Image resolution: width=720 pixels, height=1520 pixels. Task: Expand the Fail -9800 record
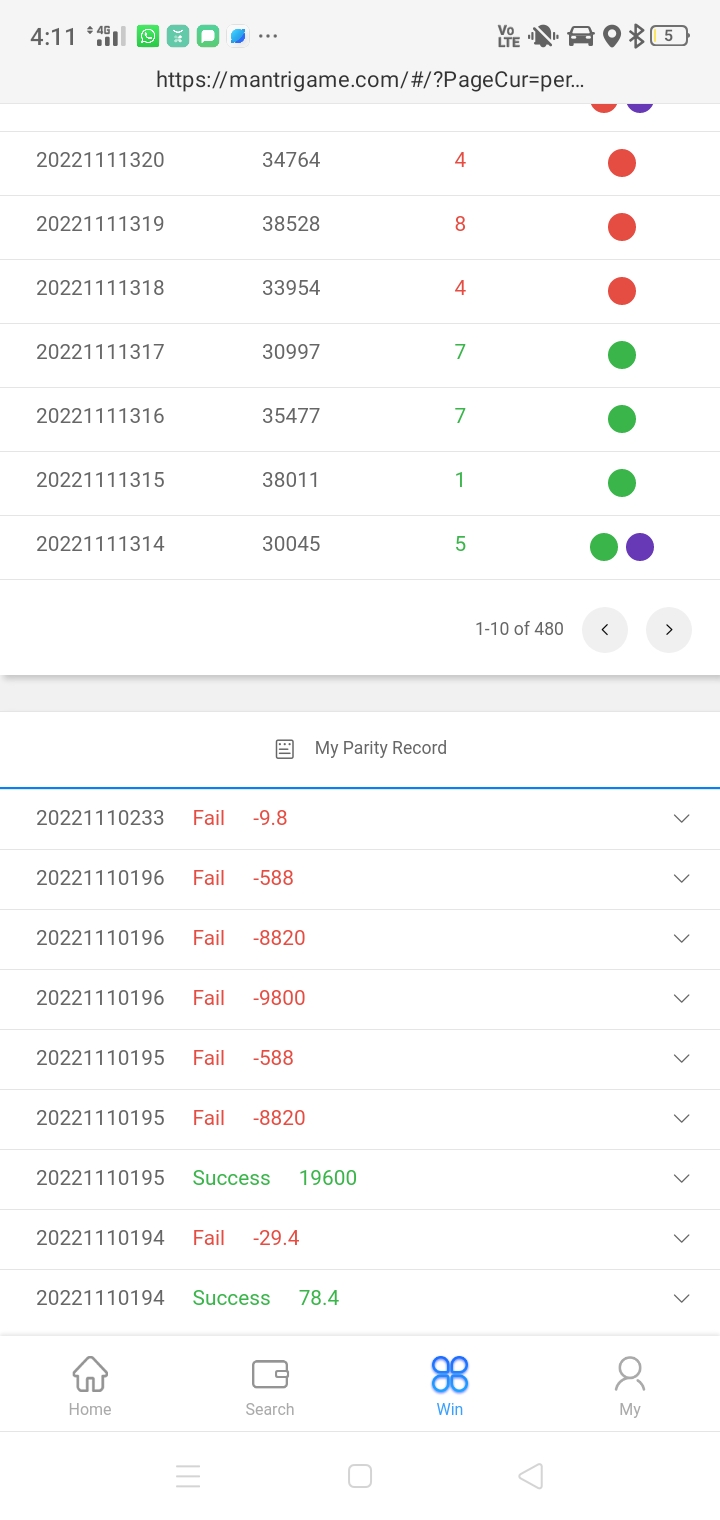tap(681, 999)
